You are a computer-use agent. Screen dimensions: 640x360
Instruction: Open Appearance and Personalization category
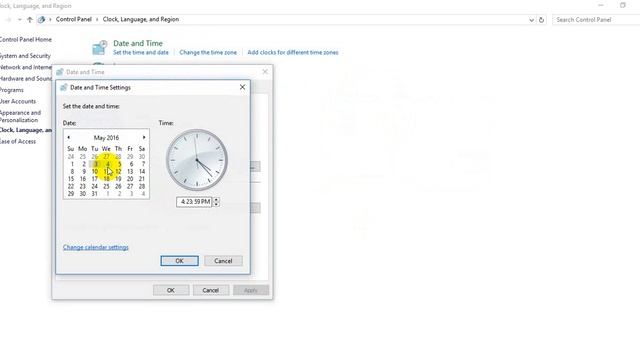click(x=20, y=116)
